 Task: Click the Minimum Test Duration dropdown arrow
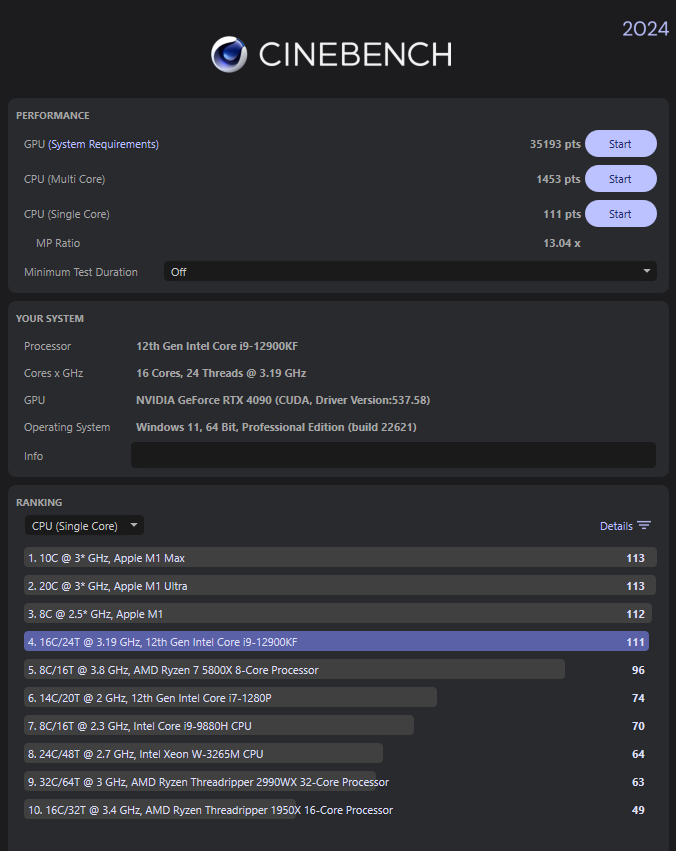point(647,271)
